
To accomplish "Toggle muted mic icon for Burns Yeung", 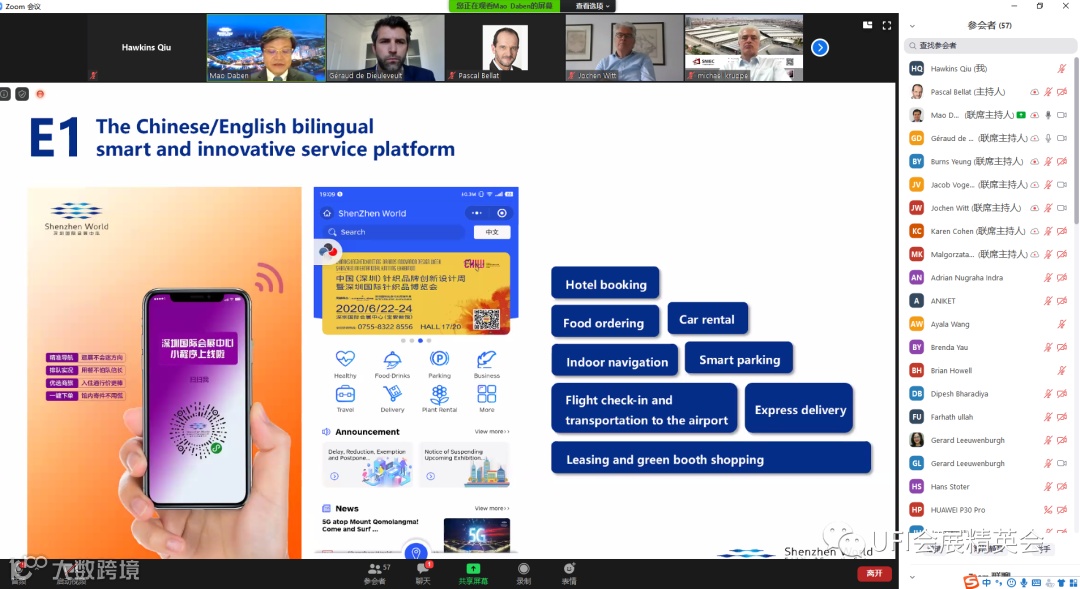I will tap(1048, 161).
